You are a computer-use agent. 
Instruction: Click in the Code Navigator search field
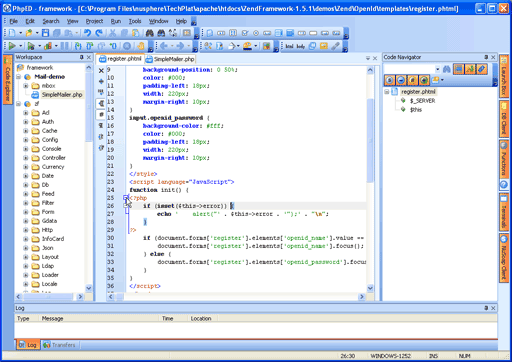[409, 69]
